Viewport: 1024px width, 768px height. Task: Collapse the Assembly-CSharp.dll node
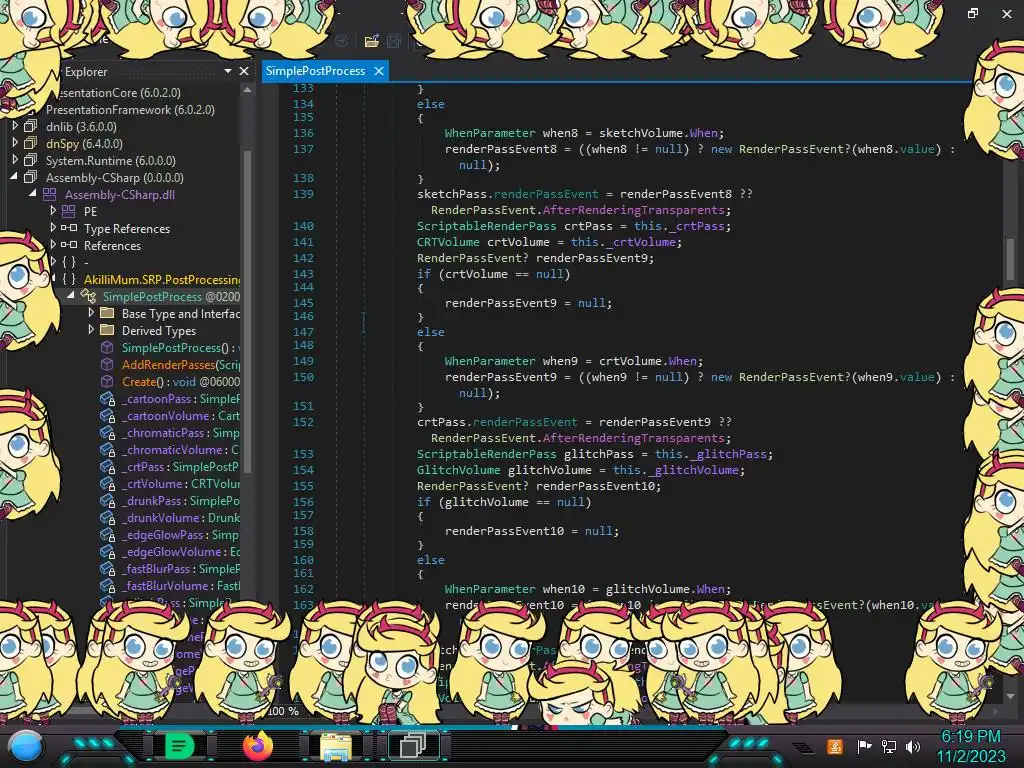pos(33,193)
